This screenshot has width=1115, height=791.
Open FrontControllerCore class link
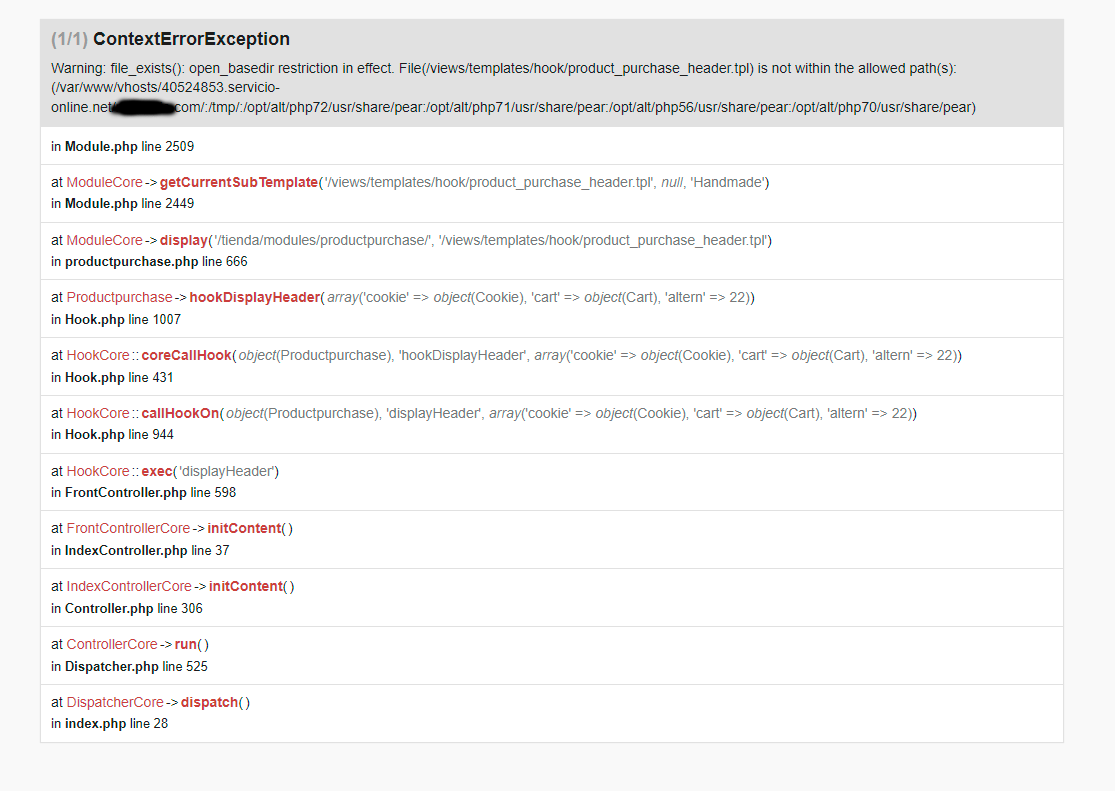pyautogui.click(x=129, y=529)
